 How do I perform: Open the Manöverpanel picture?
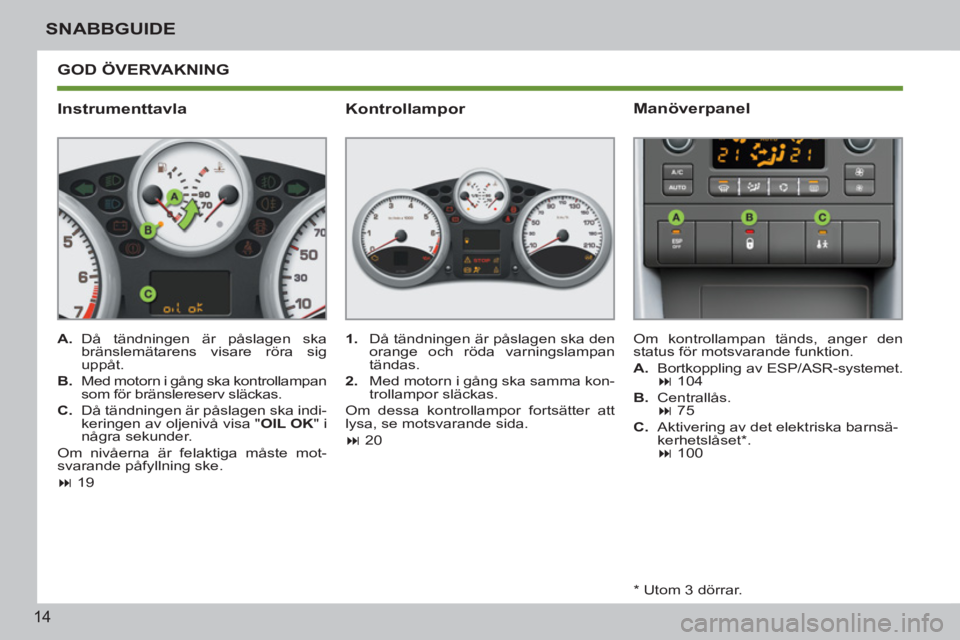pos(768,228)
